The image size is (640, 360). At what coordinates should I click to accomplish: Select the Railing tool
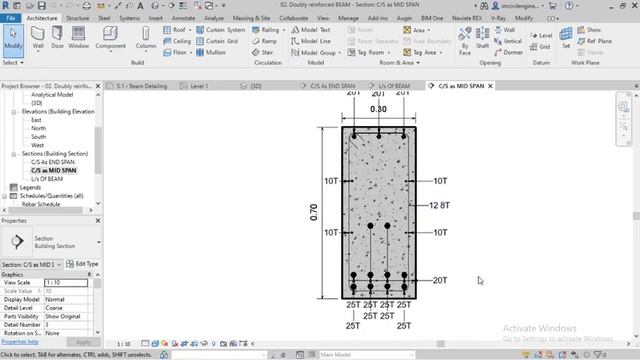pos(268,30)
